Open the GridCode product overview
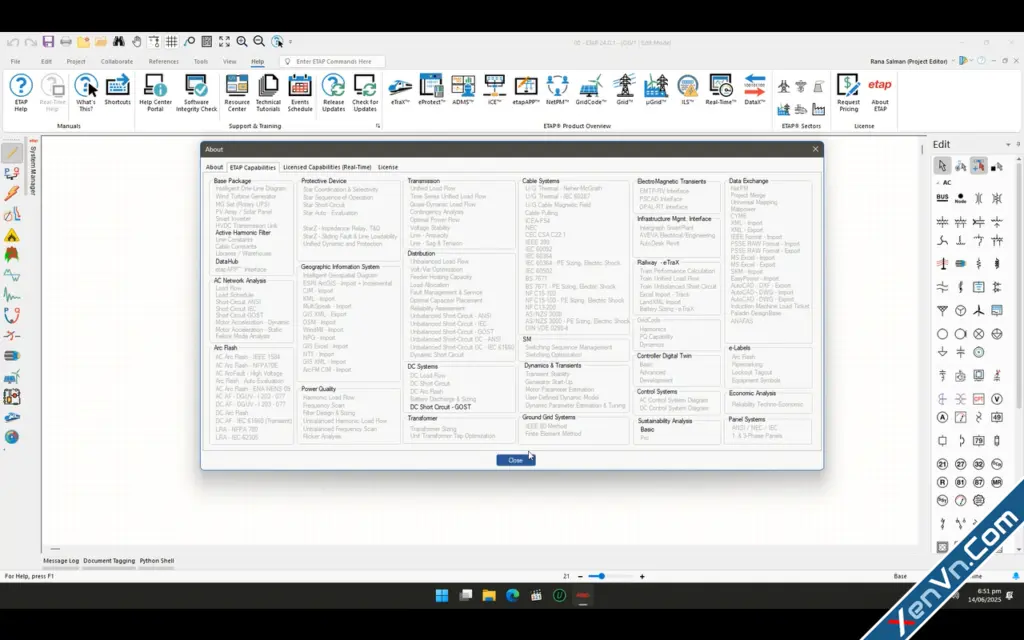Viewport: 1024px width, 640px height. click(x=590, y=89)
